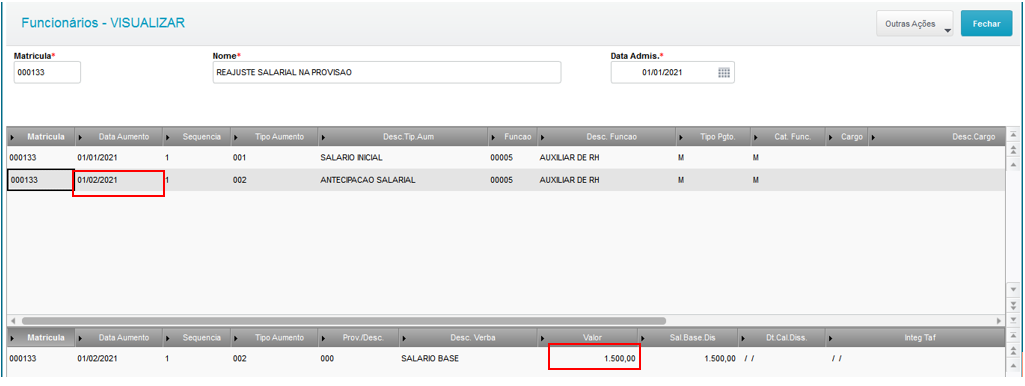Select the Sal.Base.Dis column header
This screenshot has width=1025, height=386.
(x=688, y=338)
